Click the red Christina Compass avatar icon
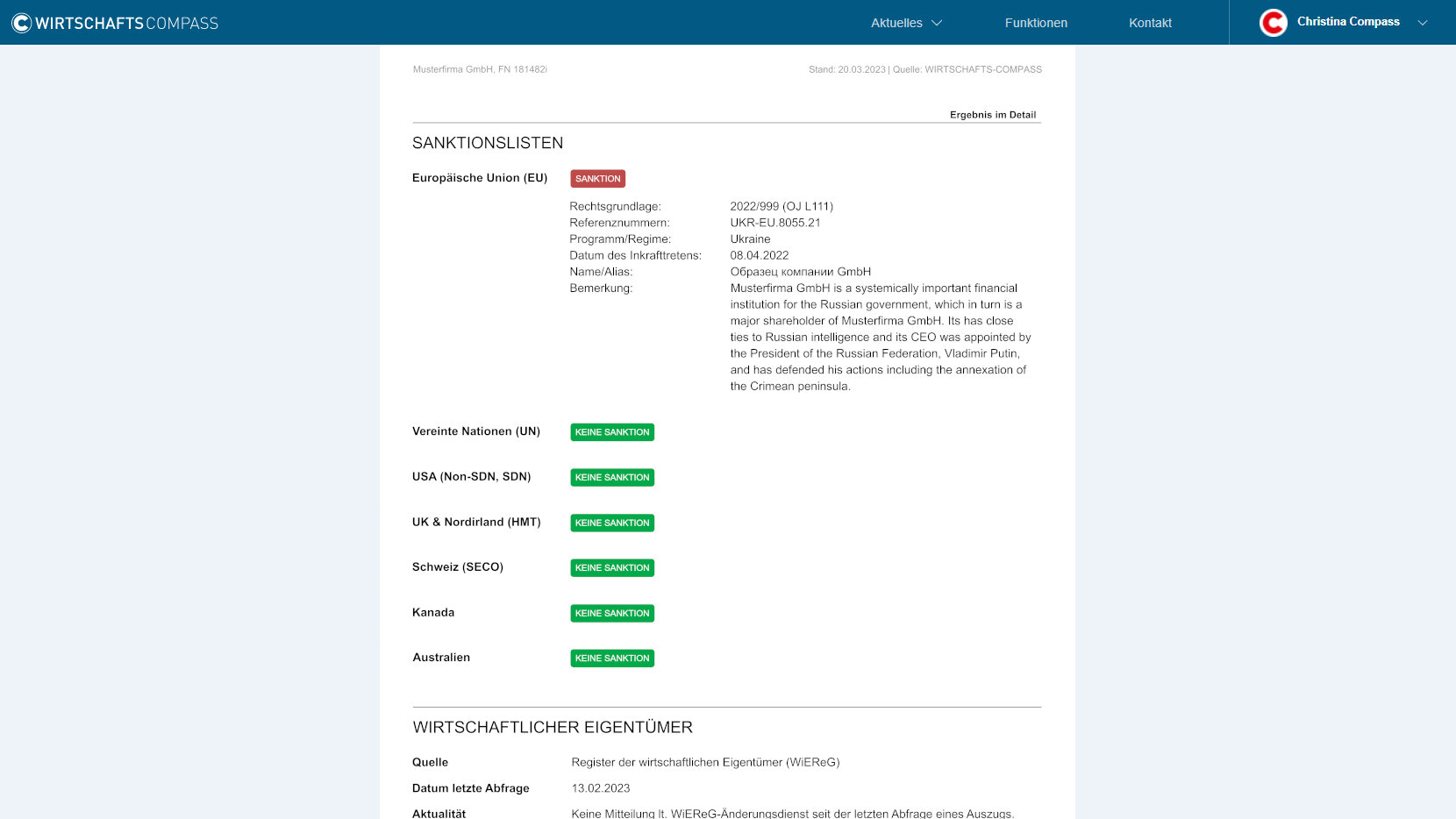Screen dimensions: 1456x819 [1273, 23]
